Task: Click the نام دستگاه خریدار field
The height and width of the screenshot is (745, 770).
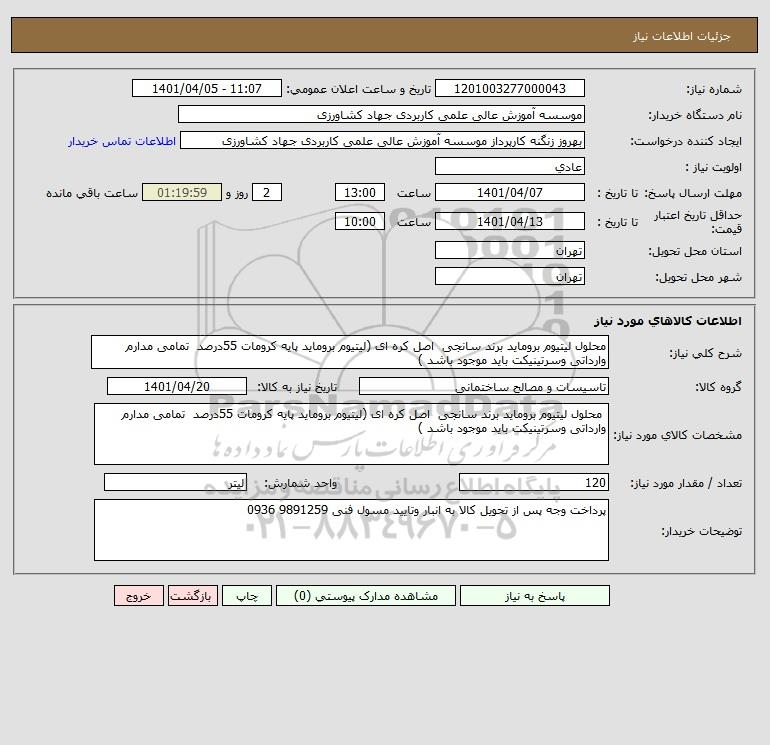Action: click(381, 114)
